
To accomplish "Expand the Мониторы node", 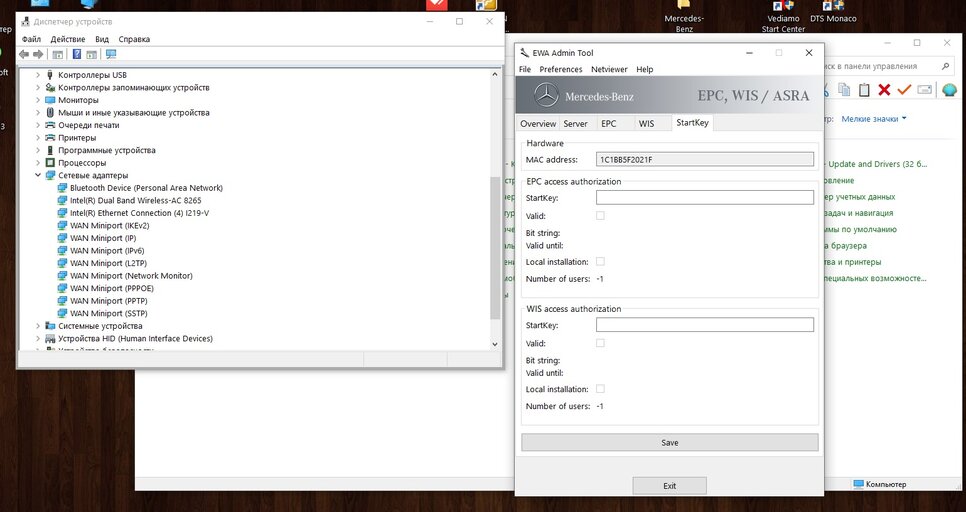I will click(x=38, y=100).
